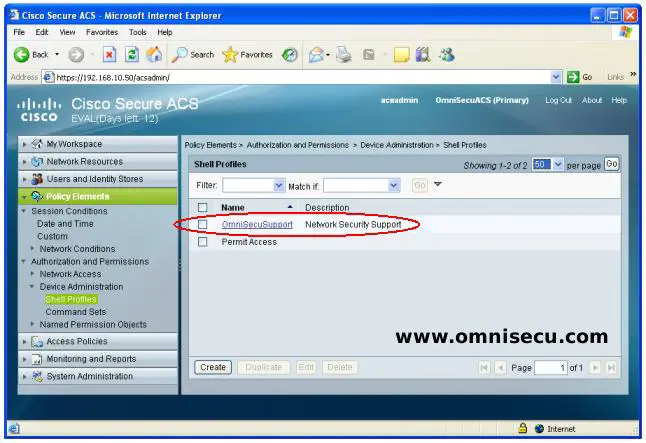646x443 pixels.
Task: Select Command Sets in the tree
Action: point(76,312)
